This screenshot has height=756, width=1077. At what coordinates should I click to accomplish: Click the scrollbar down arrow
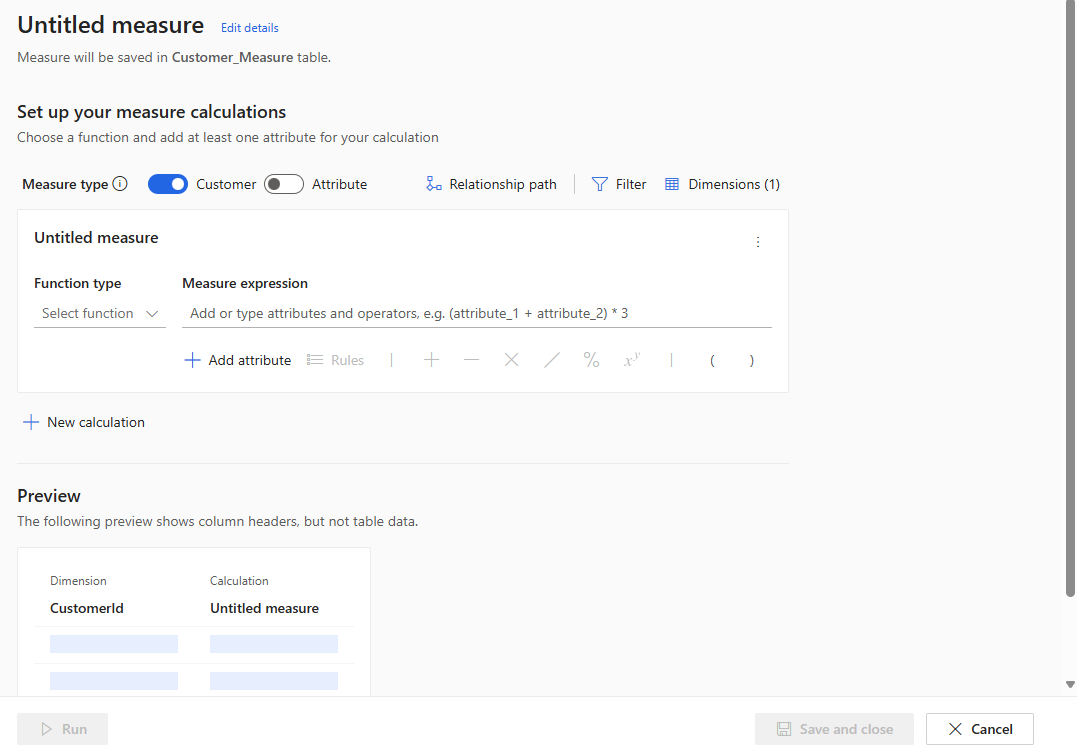point(1070,684)
